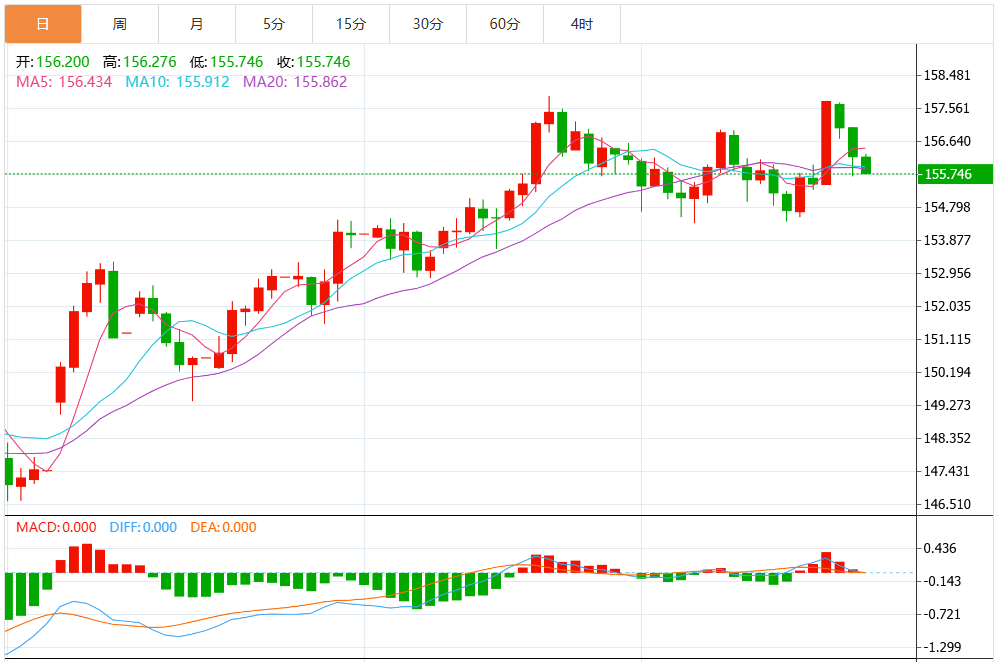Switch to the 4时 four-hour tab
1002x662 pixels.
click(x=581, y=23)
